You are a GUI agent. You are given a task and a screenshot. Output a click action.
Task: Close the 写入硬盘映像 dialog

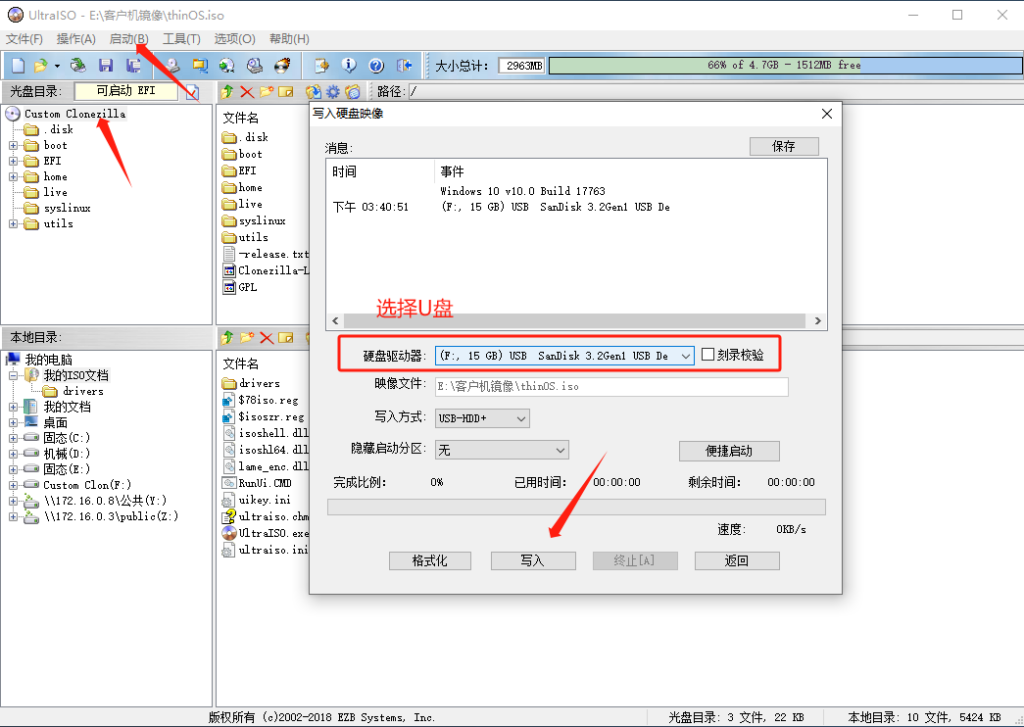827,114
